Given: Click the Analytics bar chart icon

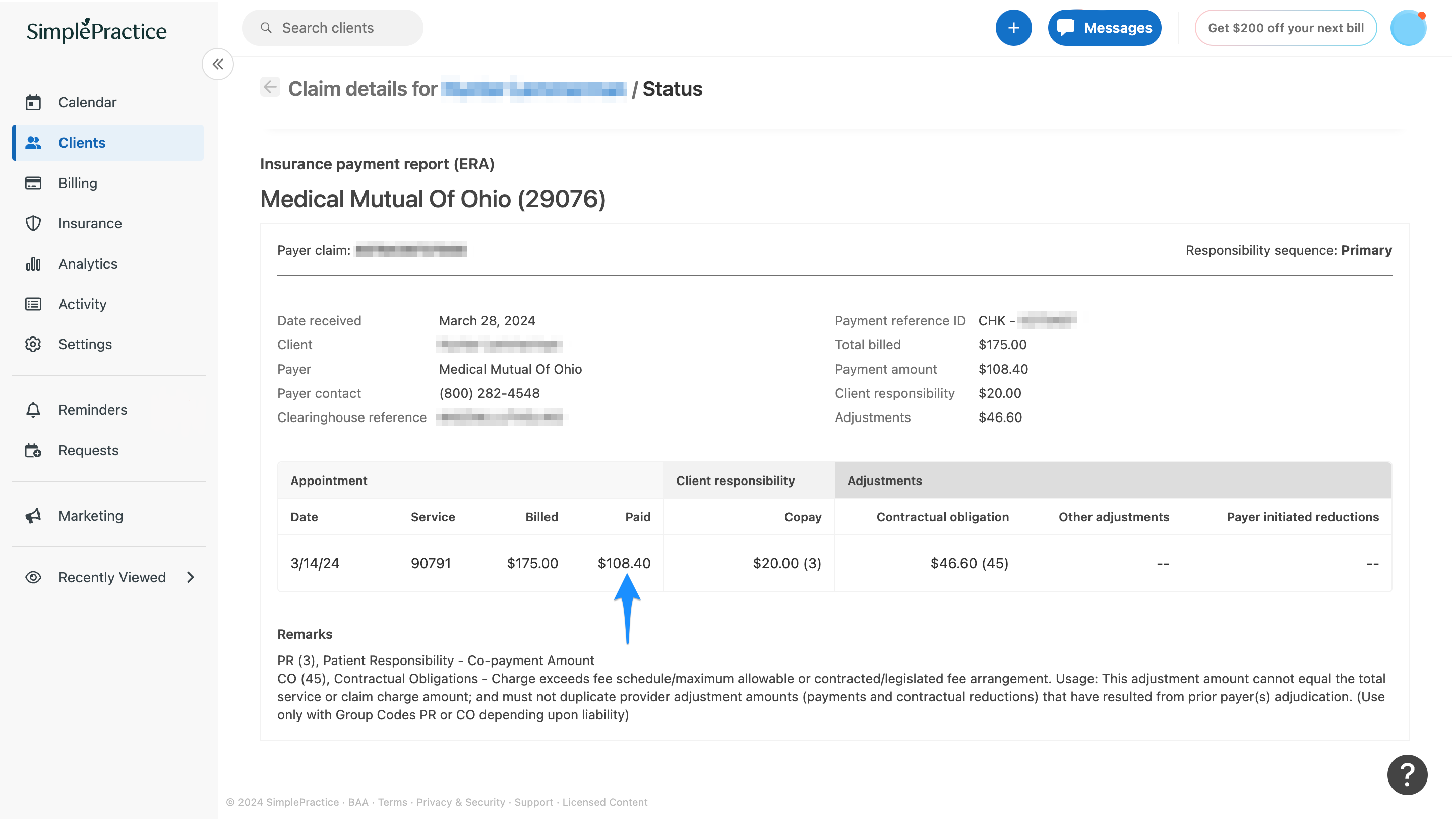Looking at the screenshot, I should pyautogui.click(x=33, y=264).
